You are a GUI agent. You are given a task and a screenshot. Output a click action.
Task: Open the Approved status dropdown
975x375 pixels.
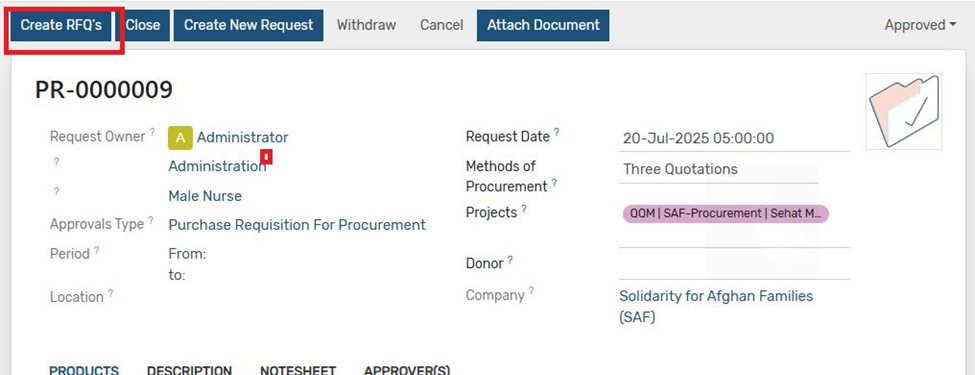pyautogui.click(x=920, y=25)
